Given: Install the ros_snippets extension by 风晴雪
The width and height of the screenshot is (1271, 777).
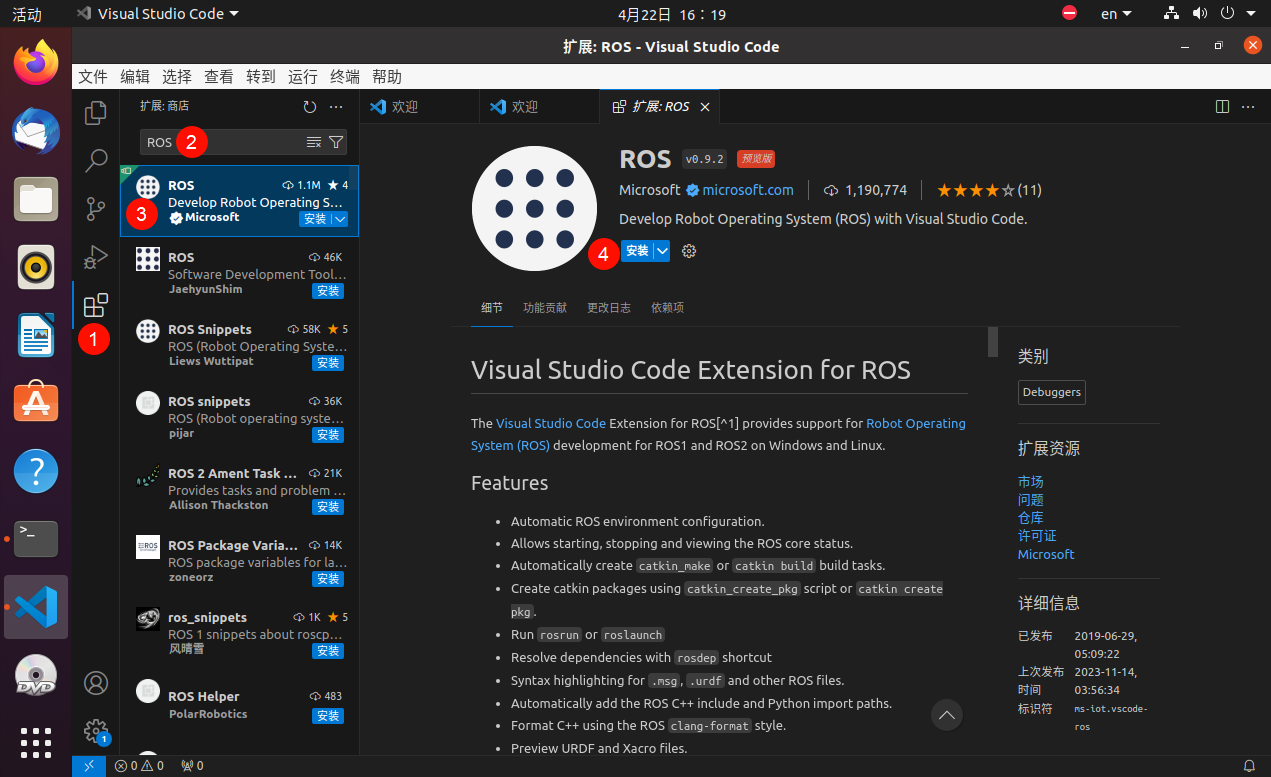Looking at the screenshot, I should click(328, 651).
